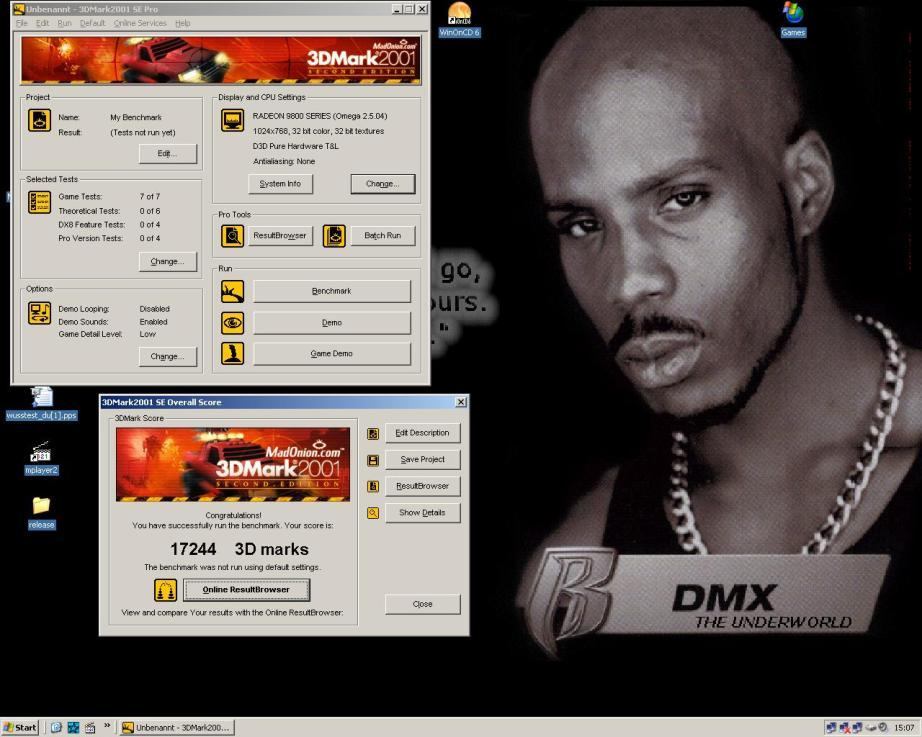
Task: Click the icon next to Batch Run
Action: click(x=334, y=236)
